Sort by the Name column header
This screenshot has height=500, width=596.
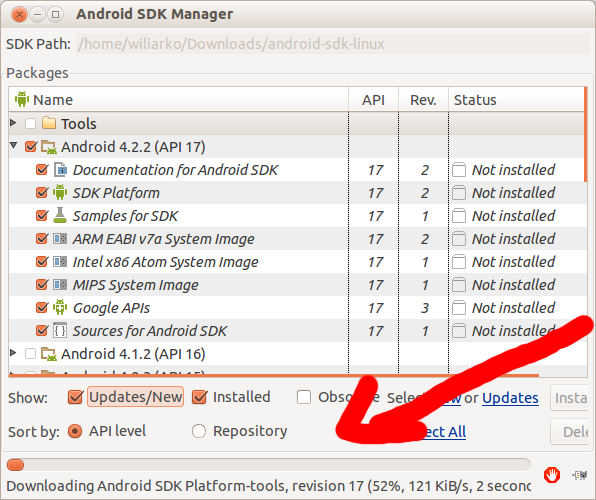tap(179, 100)
